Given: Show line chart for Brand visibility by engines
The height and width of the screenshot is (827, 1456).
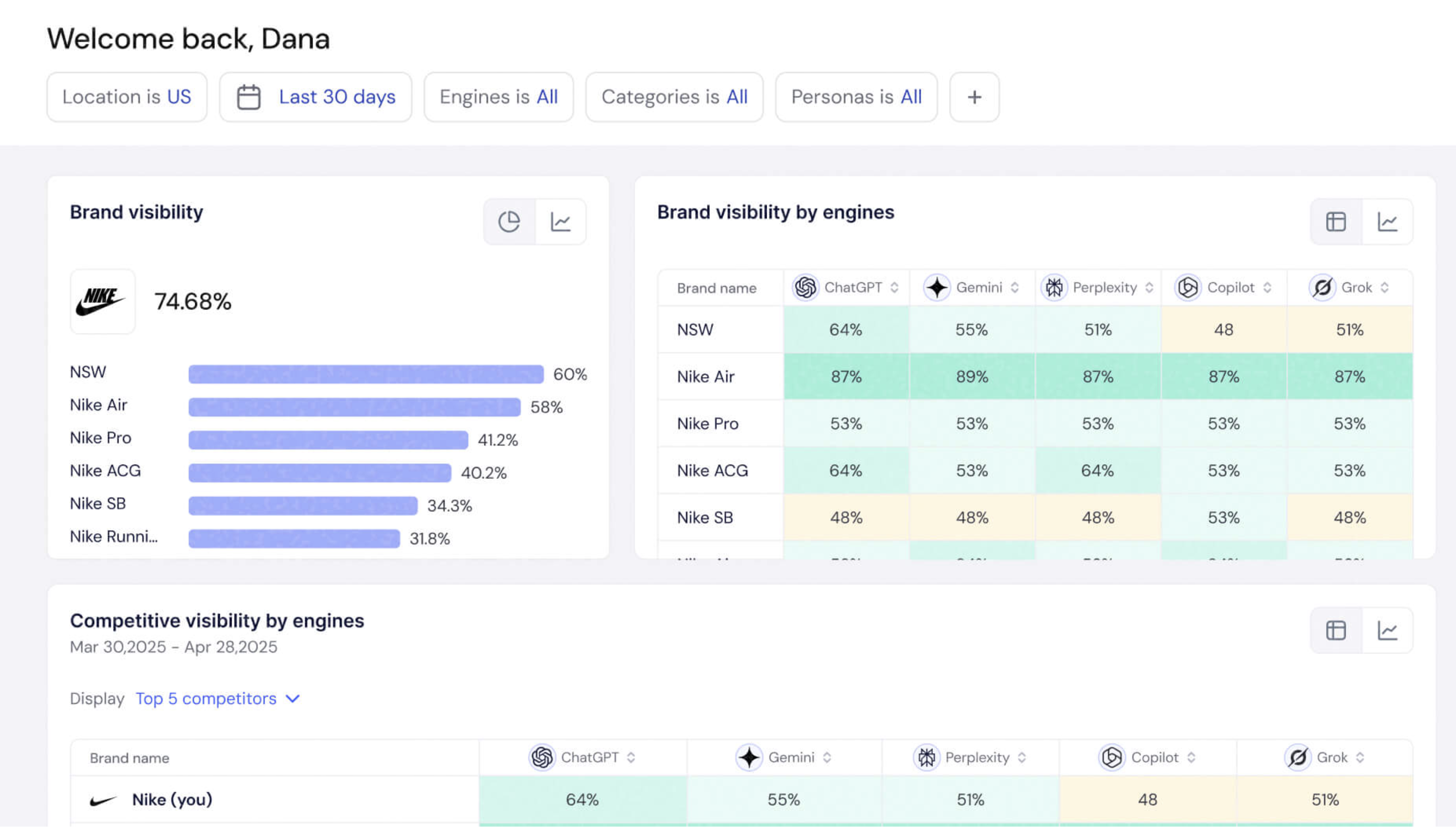Looking at the screenshot, I should pos(1387,221).
